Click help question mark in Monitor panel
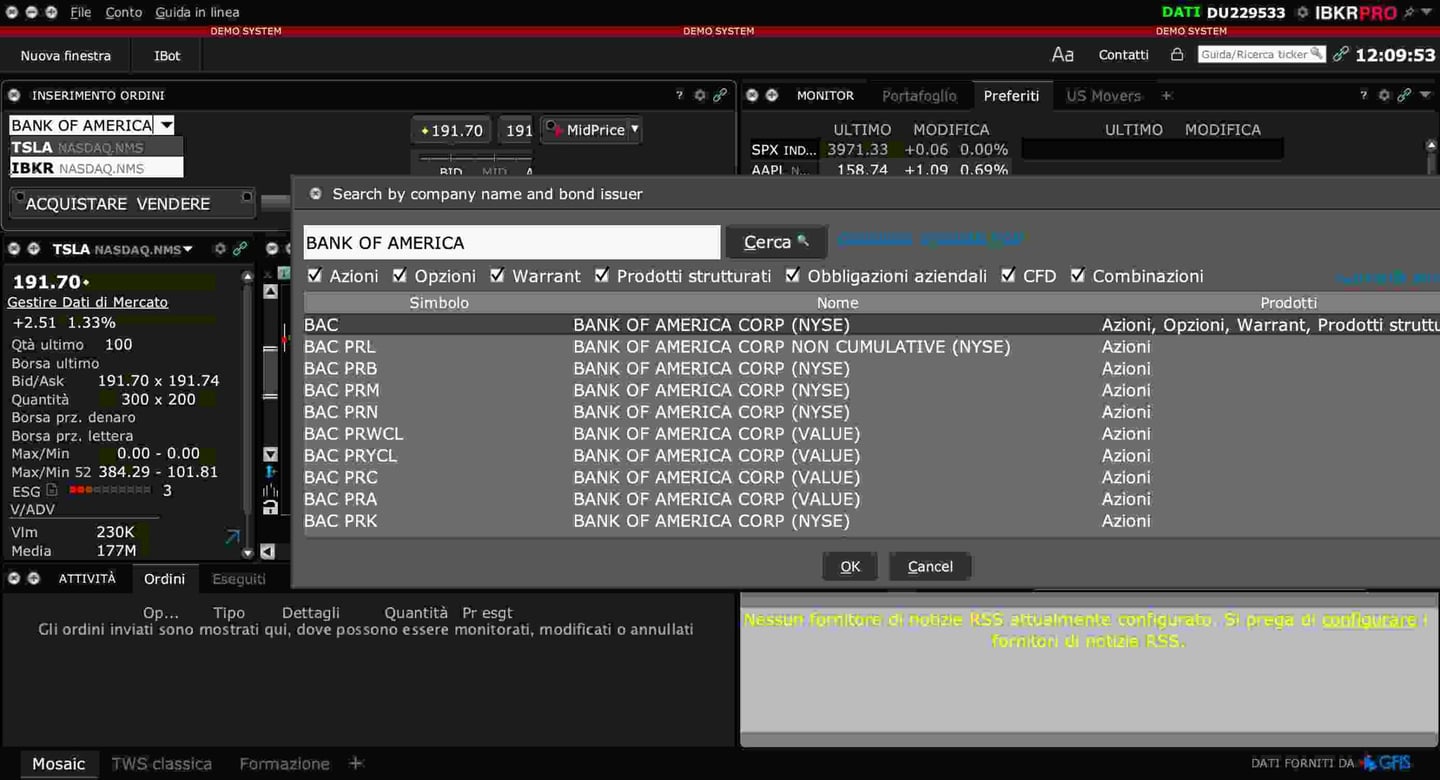Viewport: 1440px width, 780px height. click(1363, 95)
